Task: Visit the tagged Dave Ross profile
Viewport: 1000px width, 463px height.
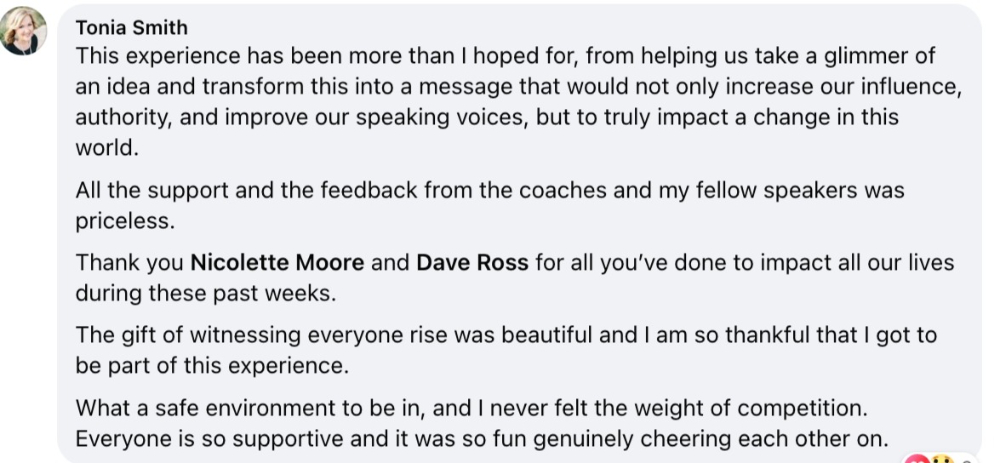Action: [472, 263]
